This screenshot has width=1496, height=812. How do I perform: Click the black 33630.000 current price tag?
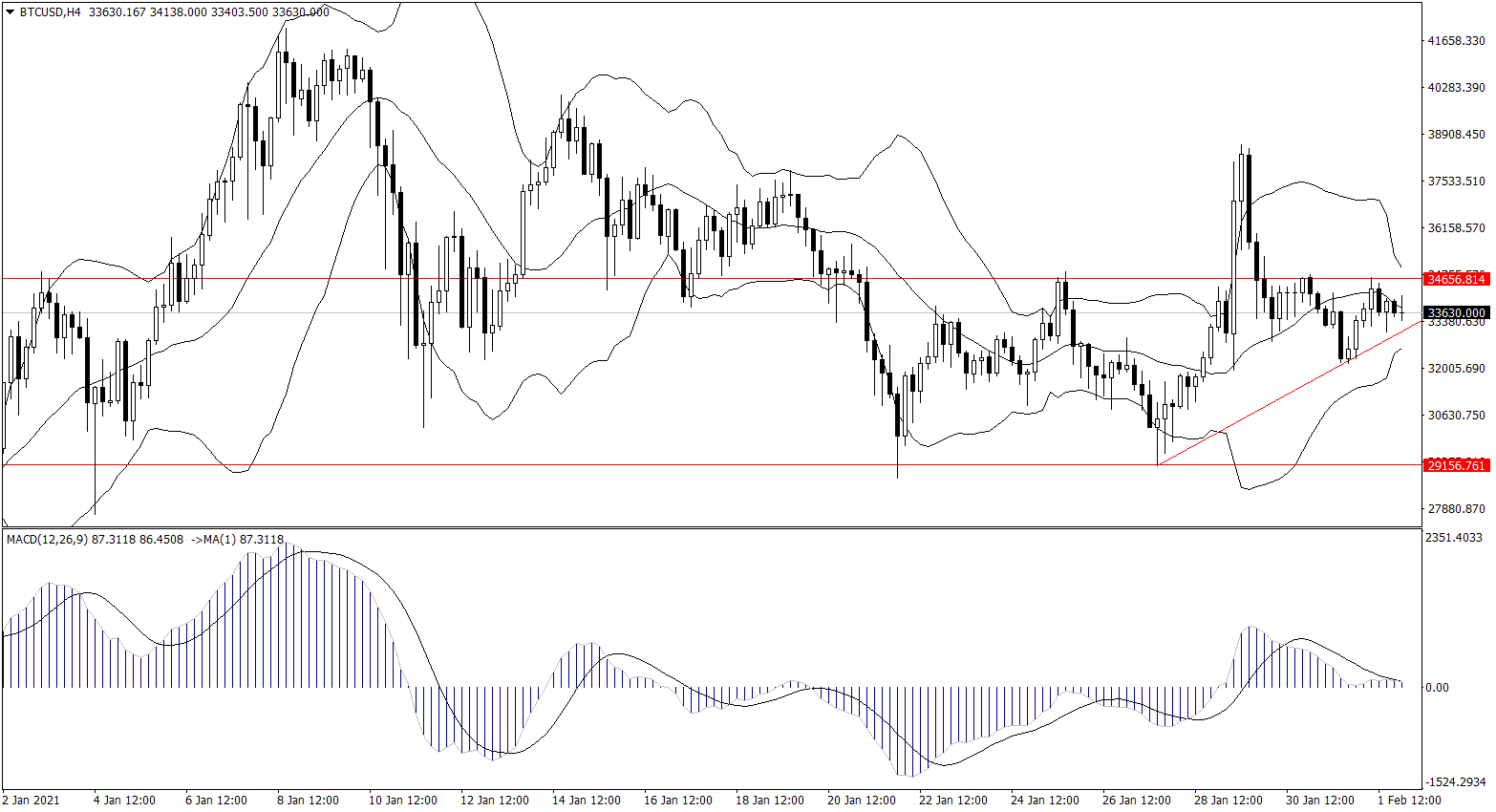[x=1456, y=312]
